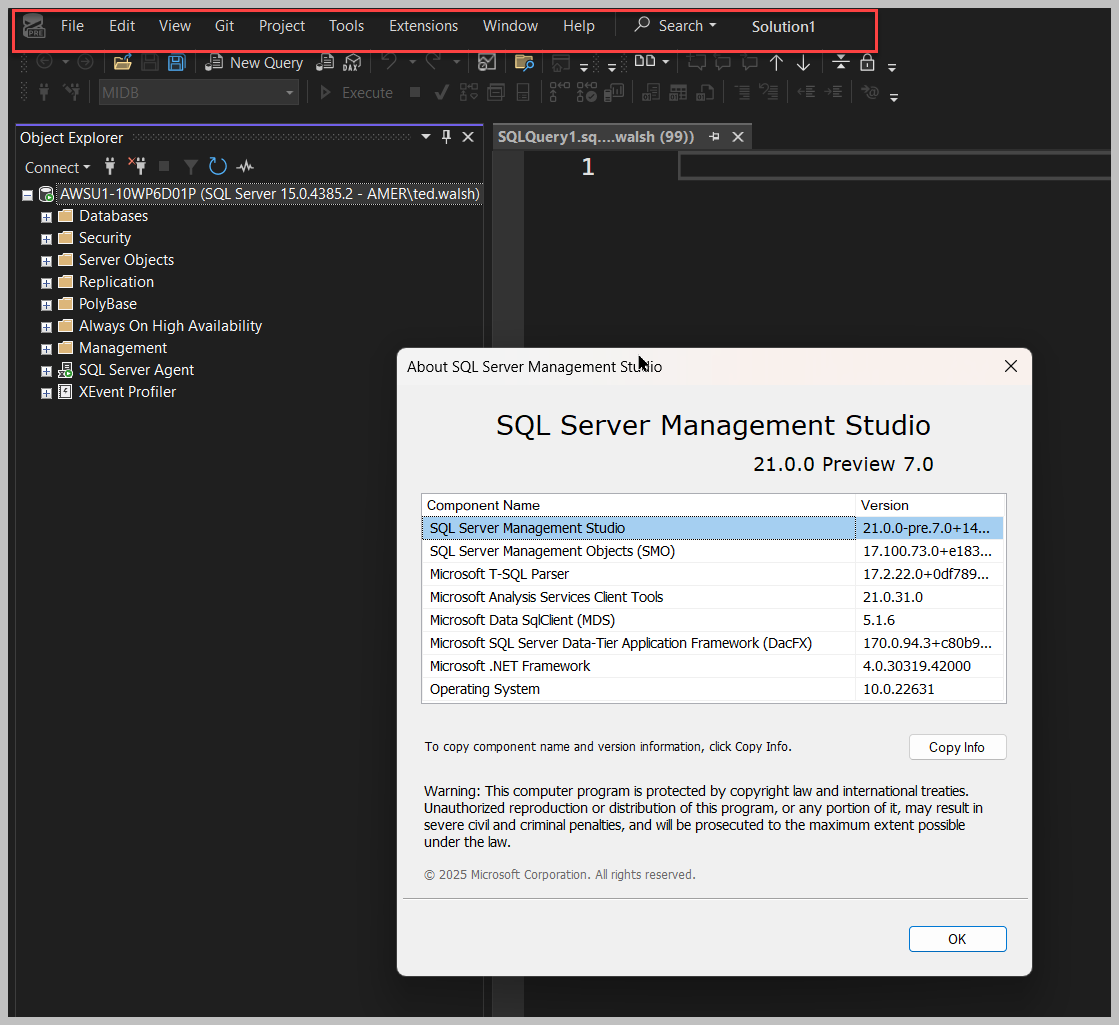
Task: Select the XEvent Profiler node
Action: [x=127, y=393]
